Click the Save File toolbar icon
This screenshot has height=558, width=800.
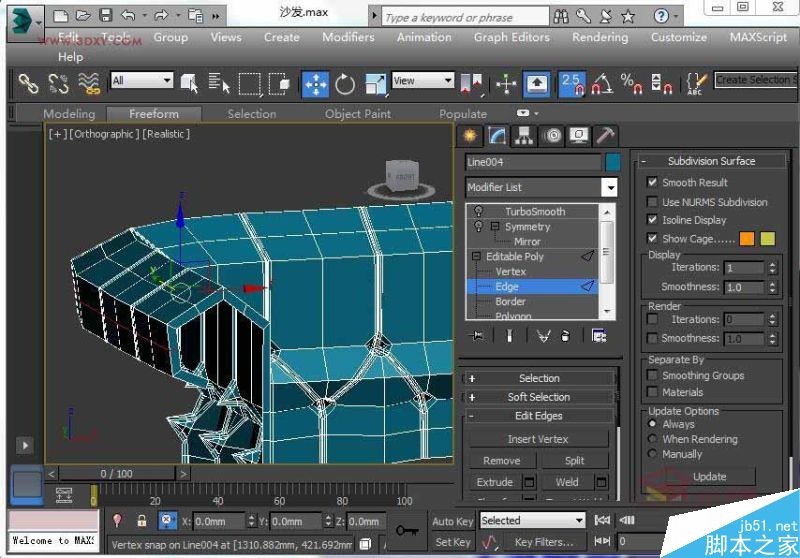[106, 15]
